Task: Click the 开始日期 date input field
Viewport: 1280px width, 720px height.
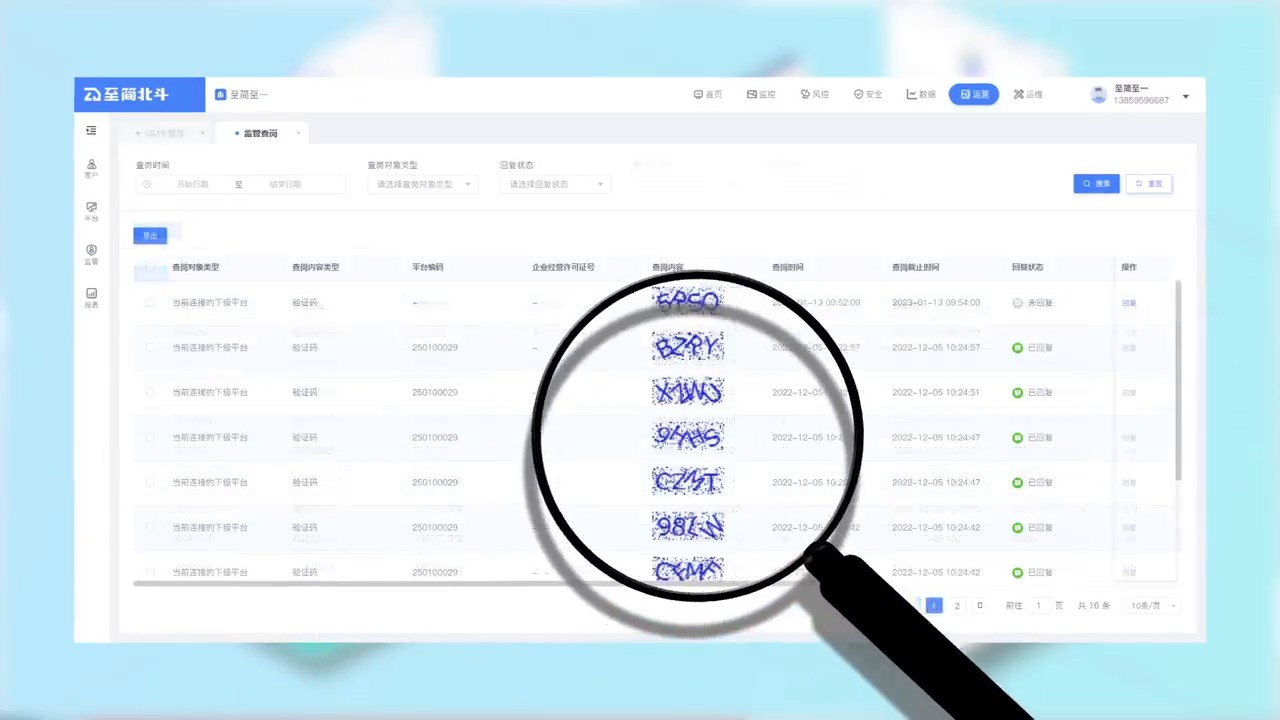Action: point(193,184)
